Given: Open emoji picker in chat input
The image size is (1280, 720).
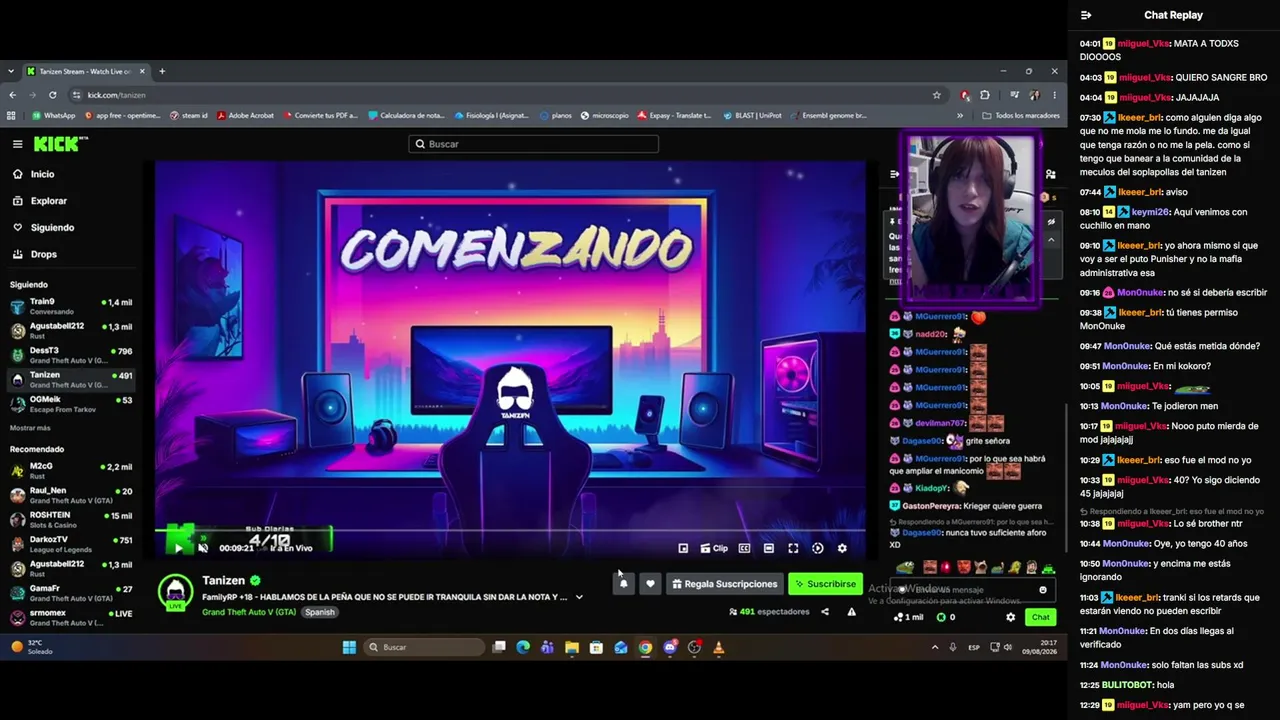Looking at the screenshot, I should [1043, 590].
